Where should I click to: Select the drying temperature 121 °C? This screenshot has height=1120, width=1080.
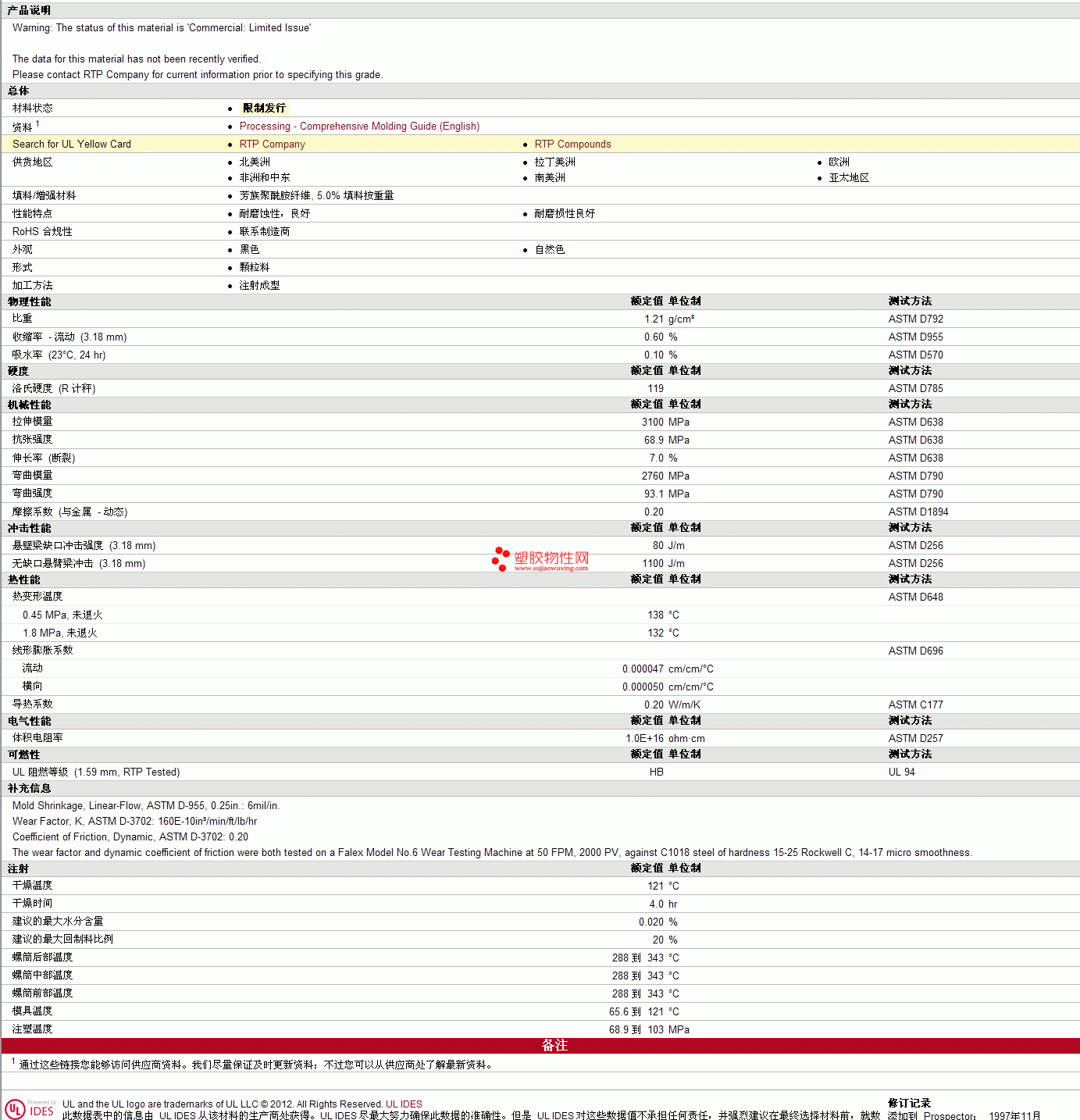(664, 886)
